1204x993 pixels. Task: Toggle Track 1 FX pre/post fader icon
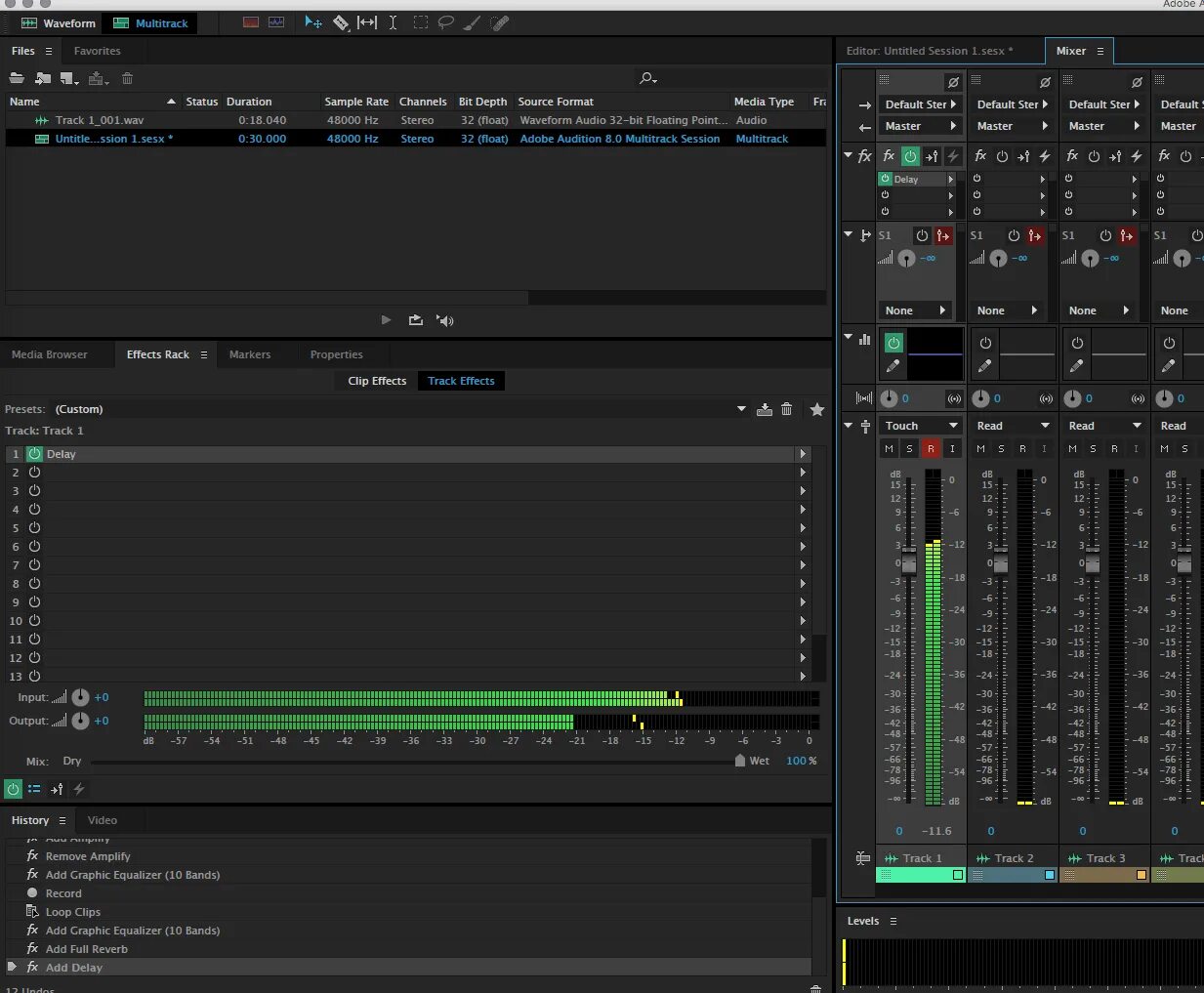932,156
